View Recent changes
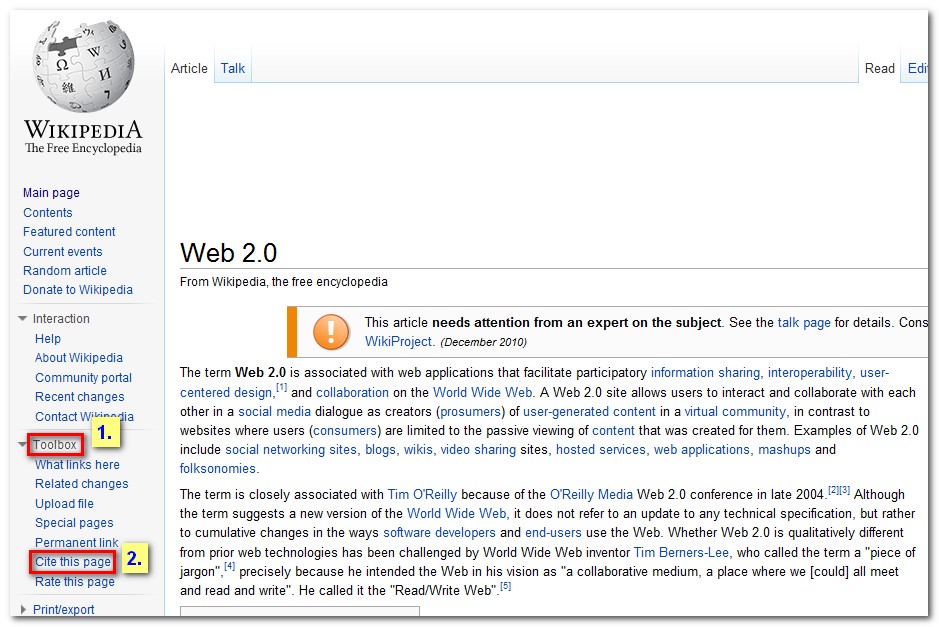939x627 pixels. point(80,396)
